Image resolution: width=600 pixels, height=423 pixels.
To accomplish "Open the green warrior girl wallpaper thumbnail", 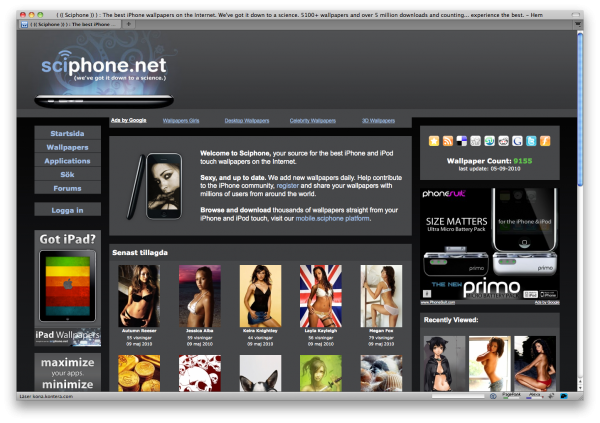I will coord(321,373).
